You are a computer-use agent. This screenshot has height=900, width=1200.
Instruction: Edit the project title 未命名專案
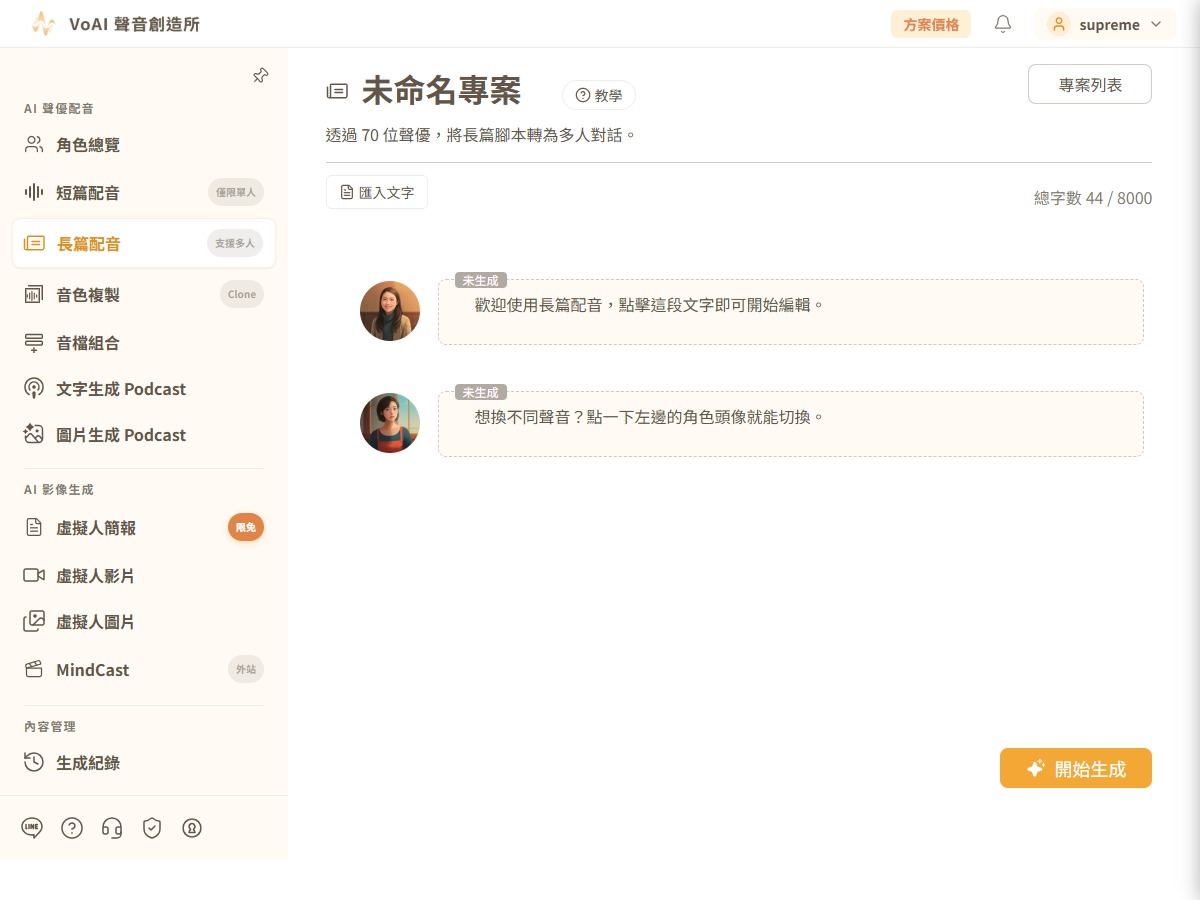[441, 91]
